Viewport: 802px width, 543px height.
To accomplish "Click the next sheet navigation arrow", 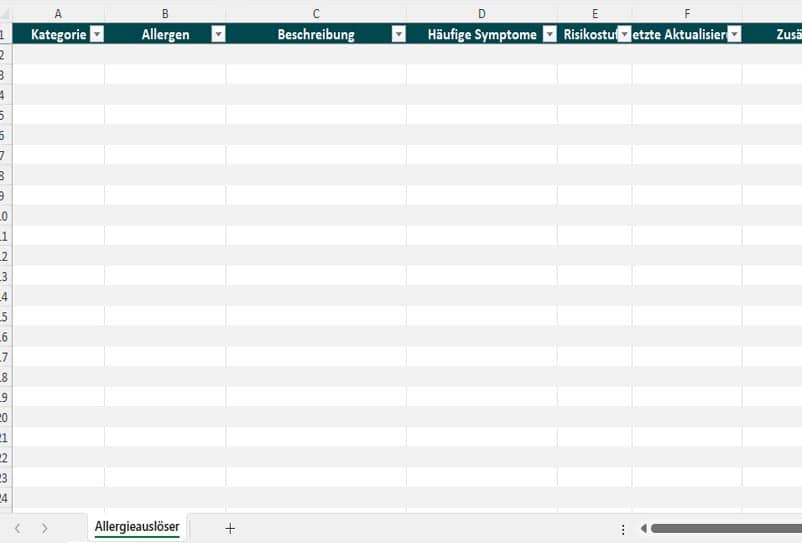I will point(44,528).
